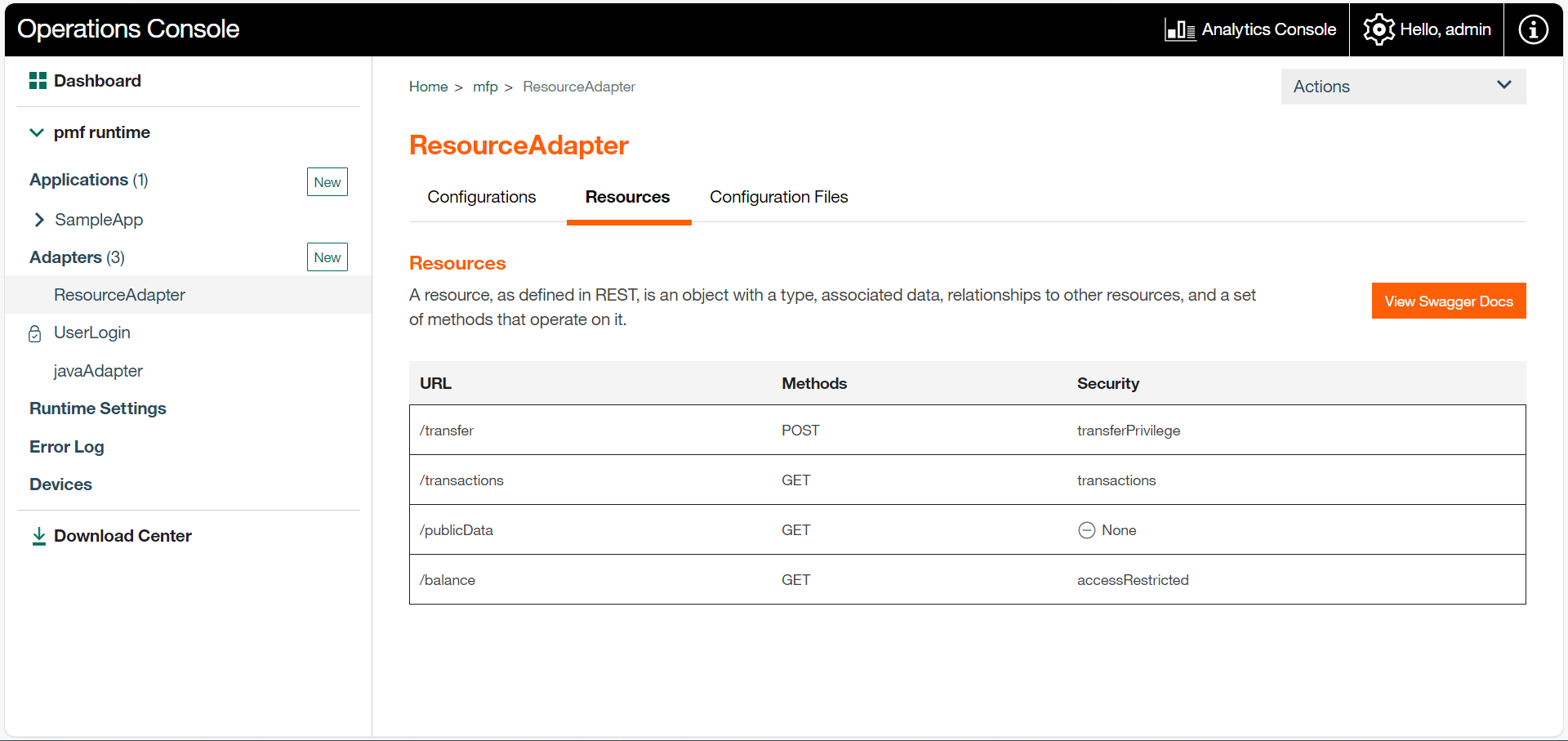The width and height of the screenshot is (1568, 741).
Task: Click the lock icon beside UserLogin
Action: [34, 333]
